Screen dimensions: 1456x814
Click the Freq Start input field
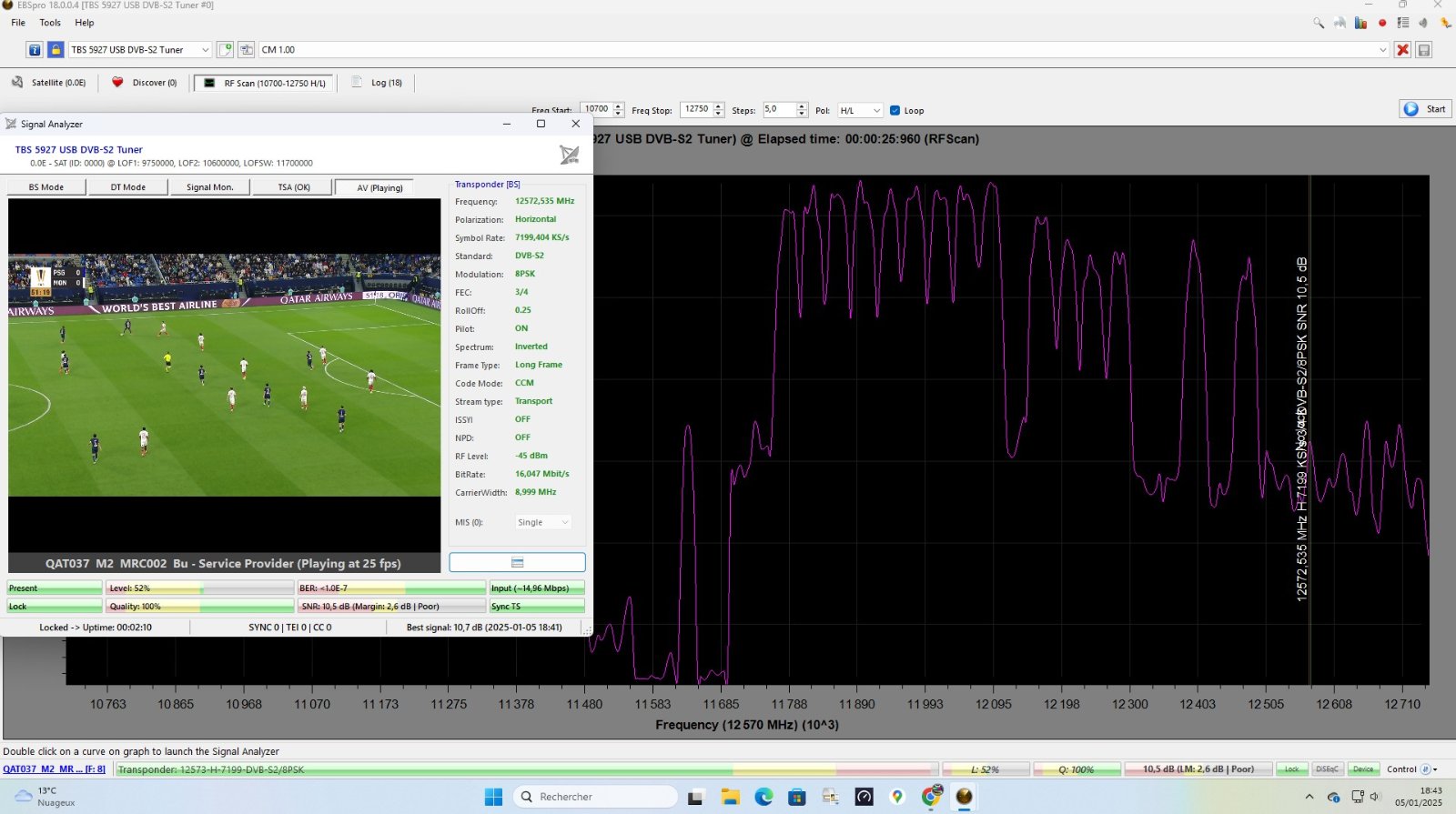click(x=597, y=109)
